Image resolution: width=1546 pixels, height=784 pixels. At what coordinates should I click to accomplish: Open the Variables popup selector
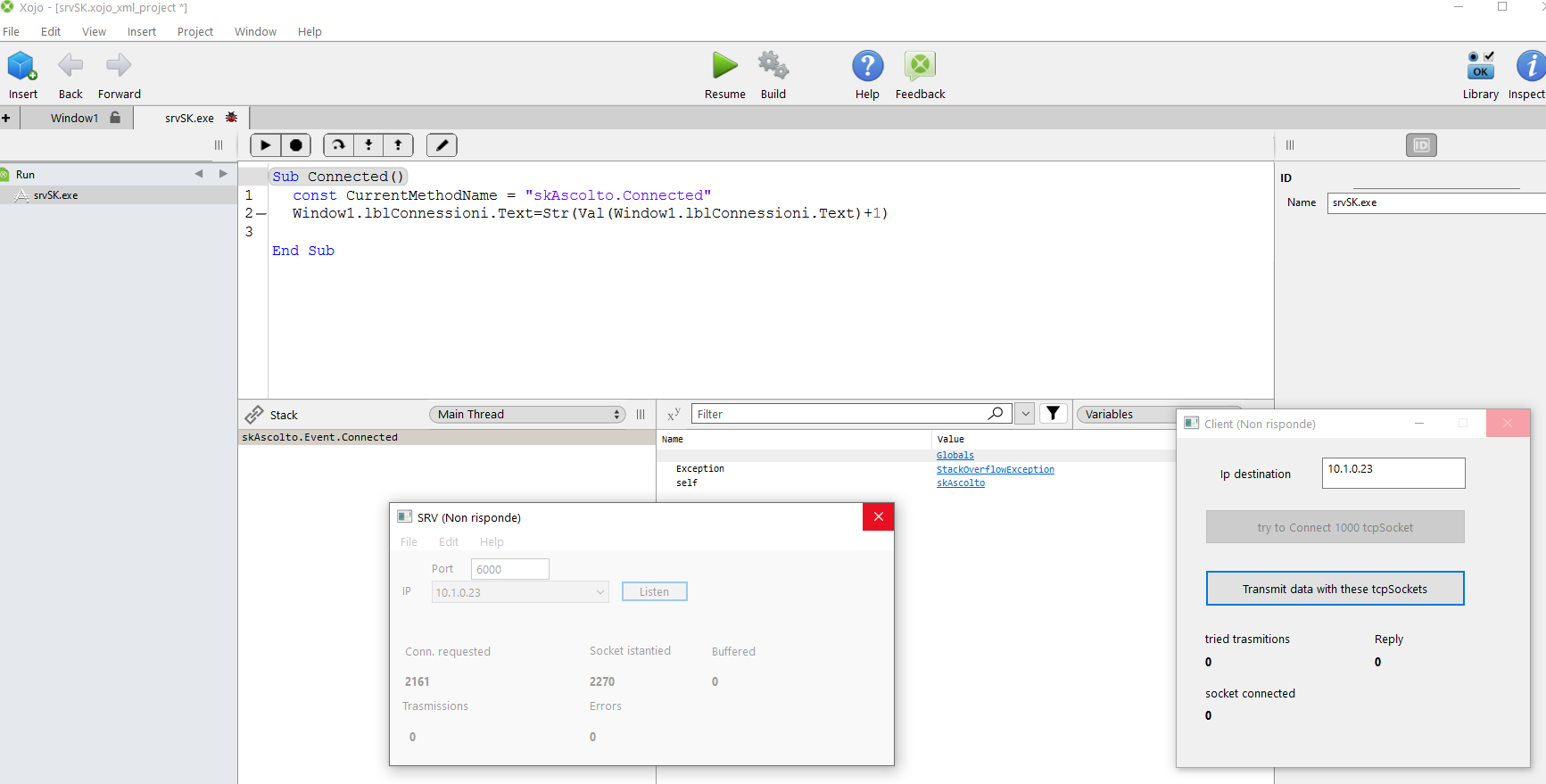pyautogui.click(x=1127, y=414)
